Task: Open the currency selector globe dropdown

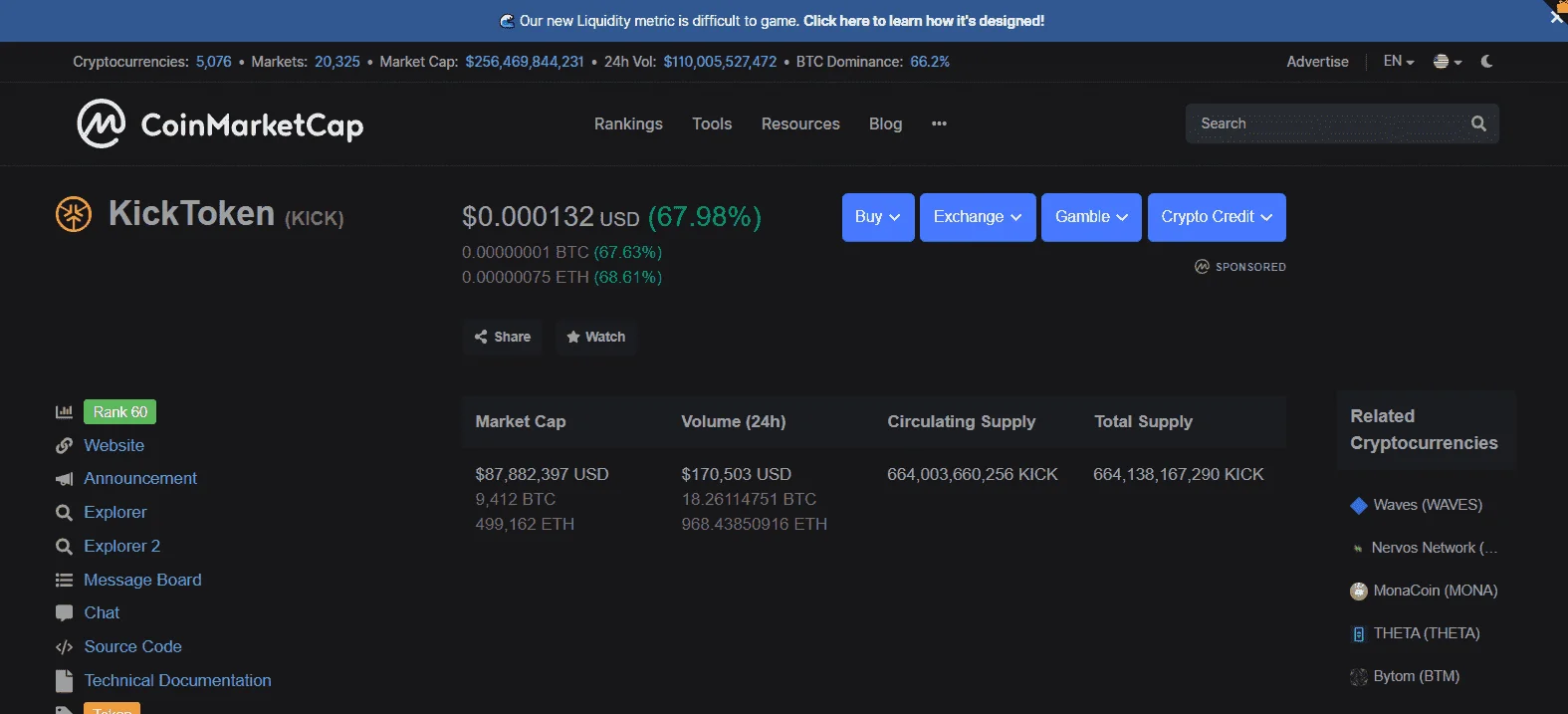Action: (x=1448, y=62)
